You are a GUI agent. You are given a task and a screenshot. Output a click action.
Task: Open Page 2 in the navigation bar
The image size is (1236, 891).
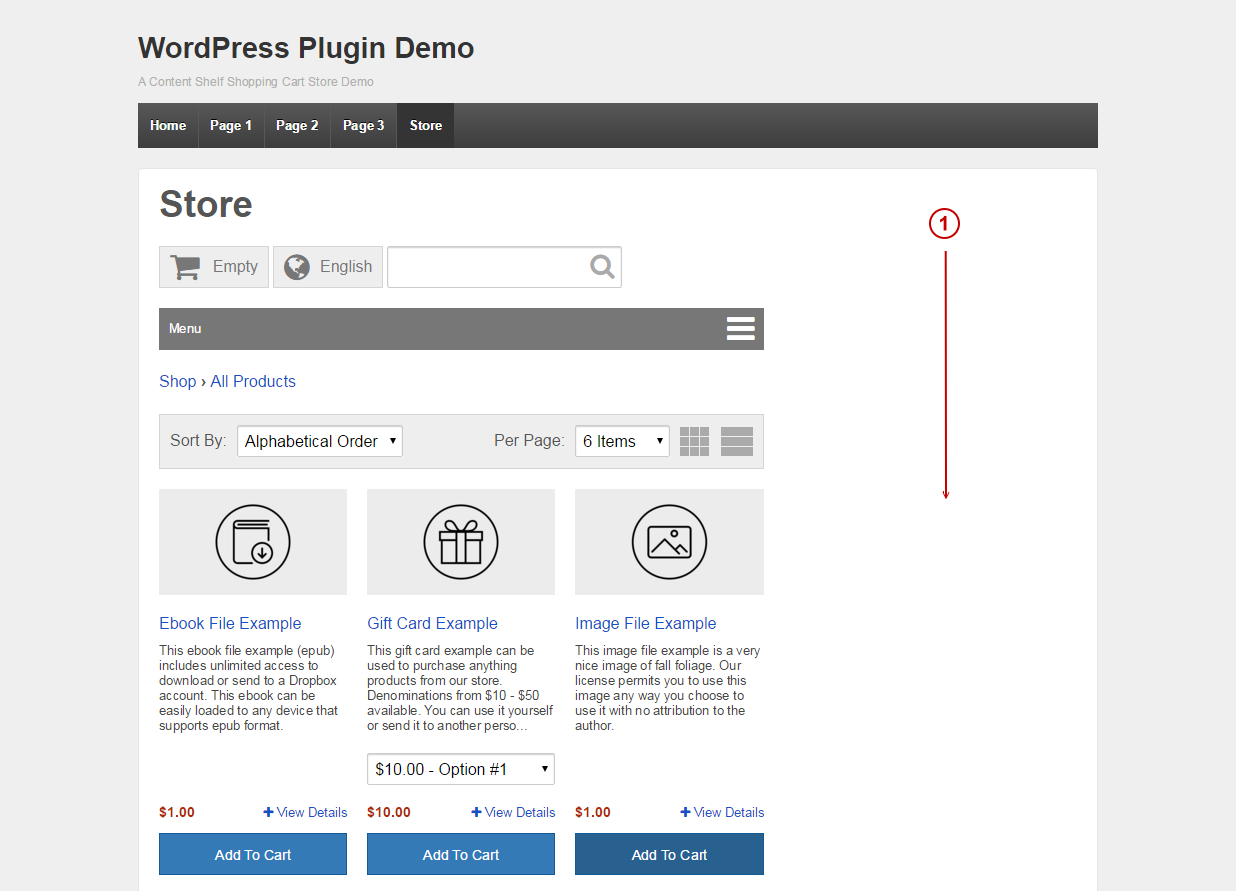[297, 125]
